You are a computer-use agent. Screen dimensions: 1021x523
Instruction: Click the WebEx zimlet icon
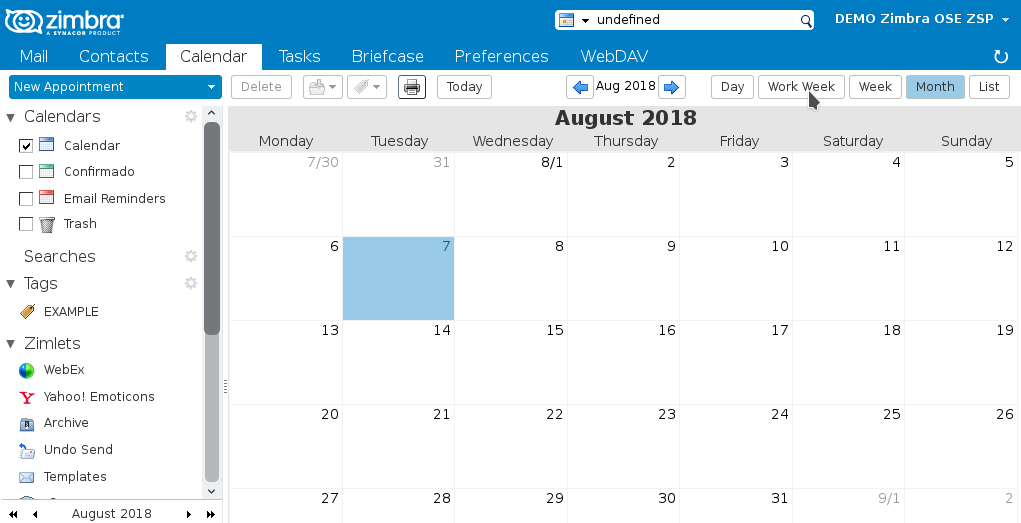click(27, 370)
